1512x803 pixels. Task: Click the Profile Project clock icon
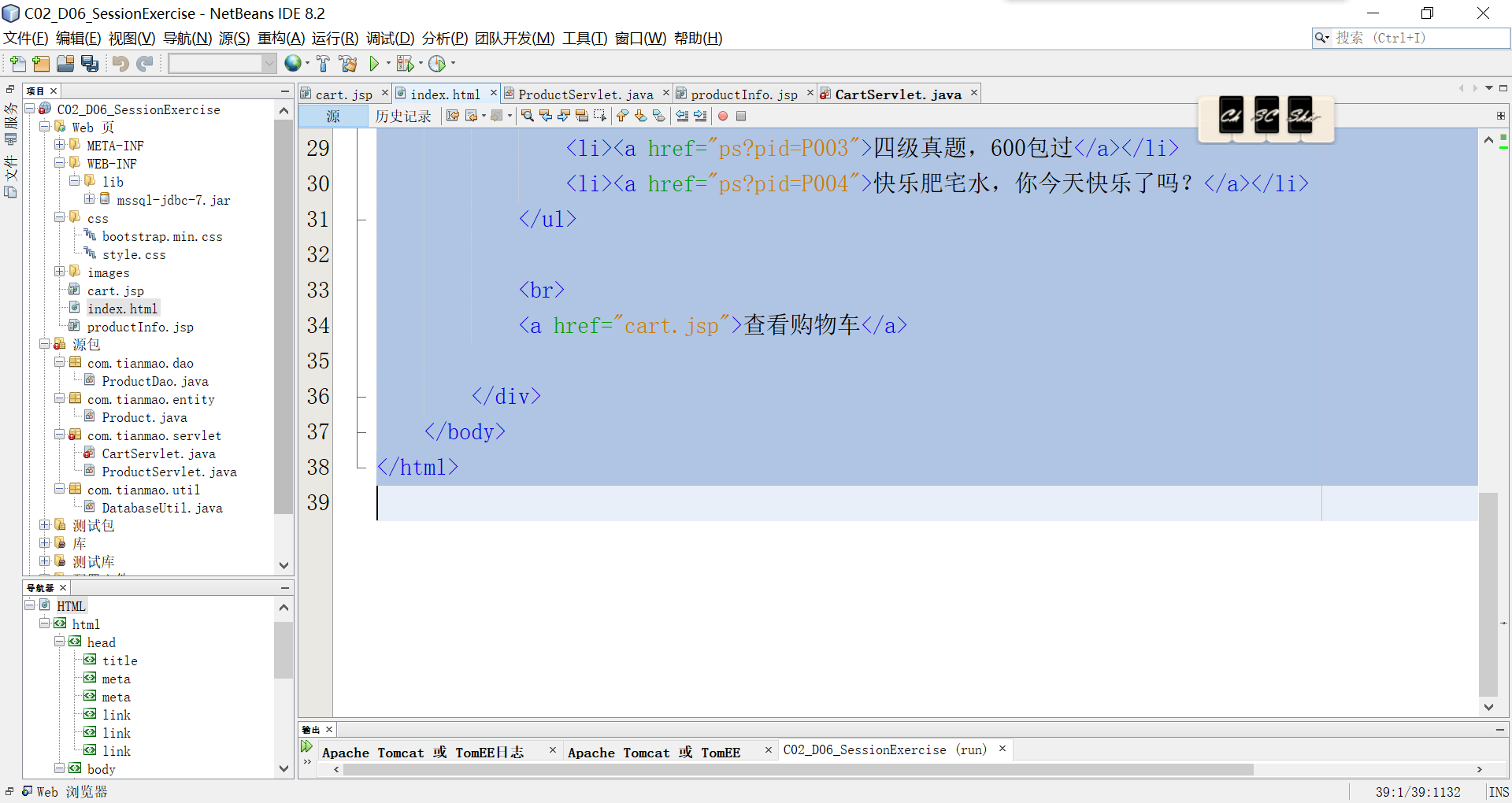437,64
